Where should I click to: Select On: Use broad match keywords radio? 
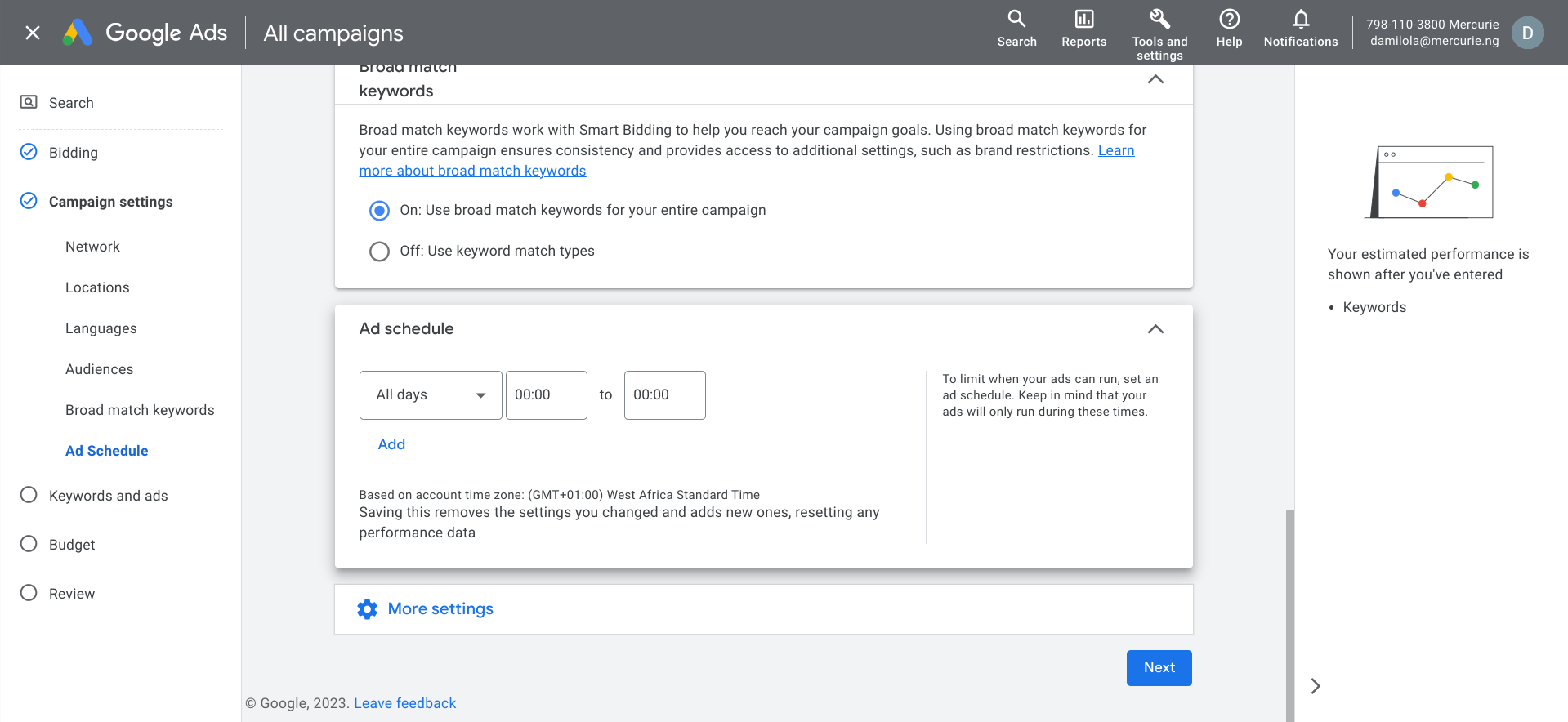379,211
